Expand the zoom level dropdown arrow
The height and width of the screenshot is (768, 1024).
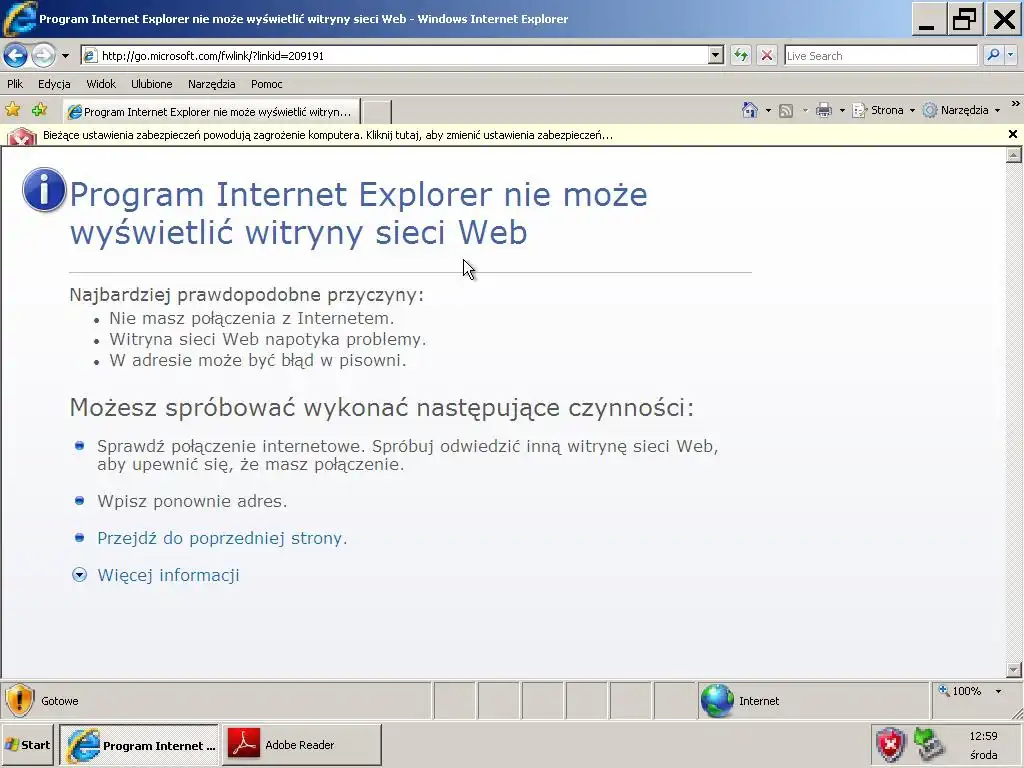pos(998,691)
